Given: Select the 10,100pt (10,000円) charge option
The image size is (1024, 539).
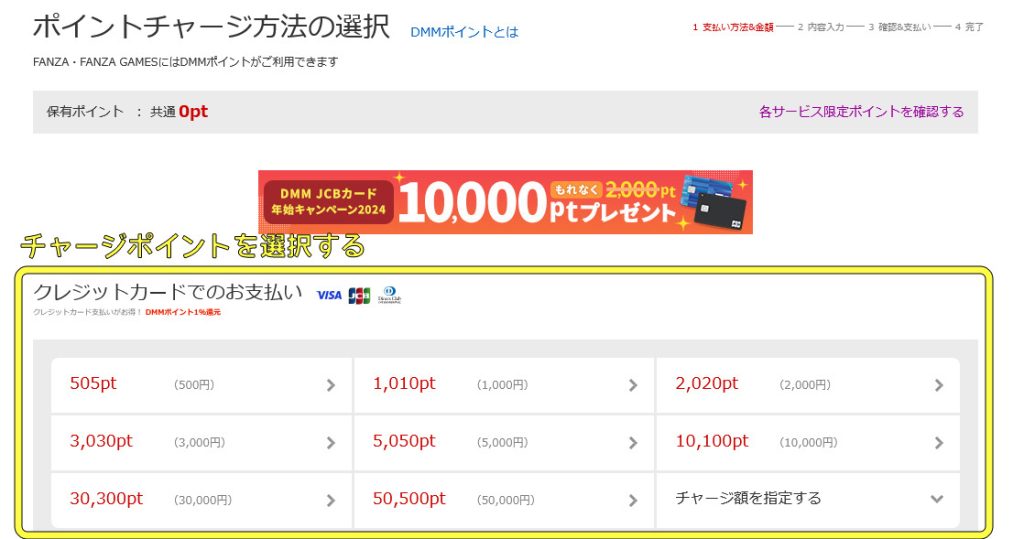Looking at the screenshot, I should 808,443.
